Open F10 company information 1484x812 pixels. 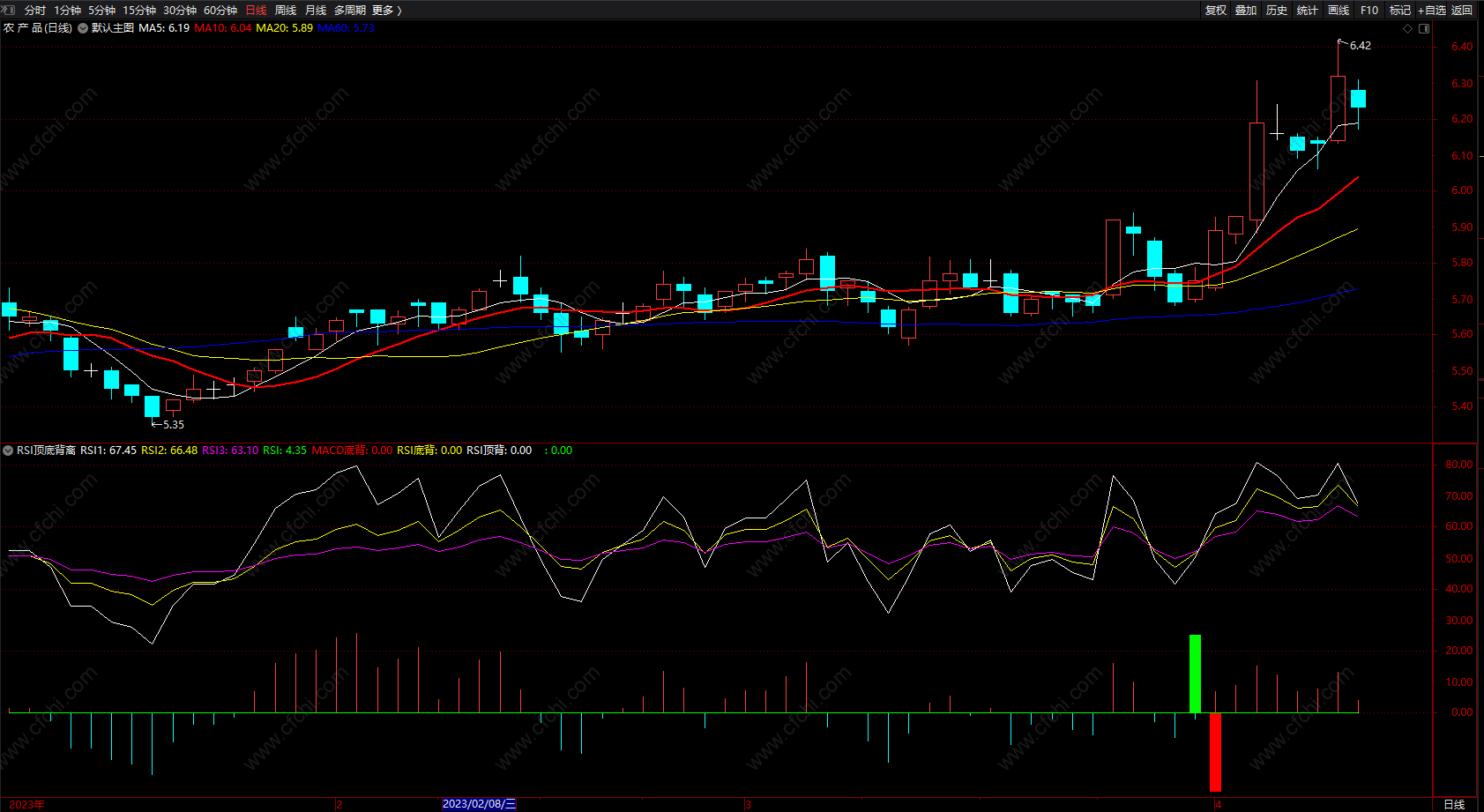[1369, 11]
